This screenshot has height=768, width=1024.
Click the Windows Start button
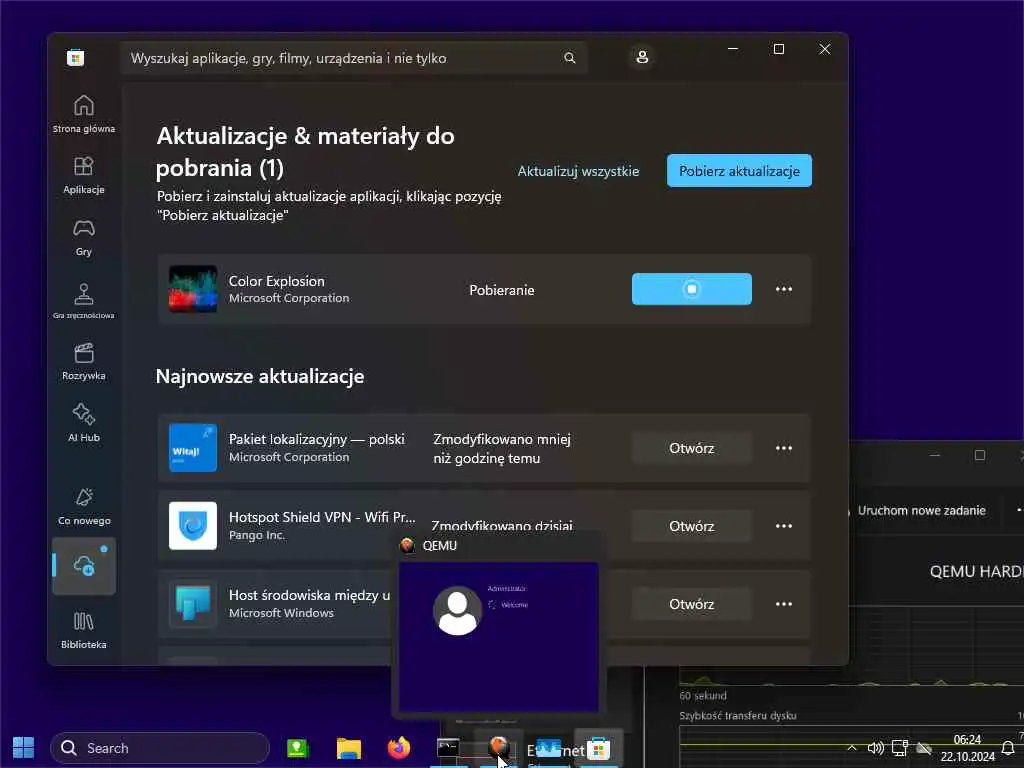pyautogui.click(x=24, y=748)
